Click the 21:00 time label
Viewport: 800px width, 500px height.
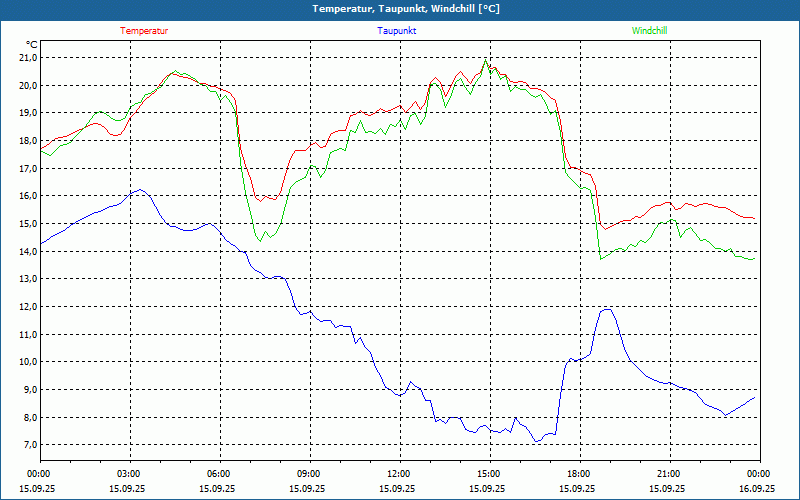coord(668,474)
